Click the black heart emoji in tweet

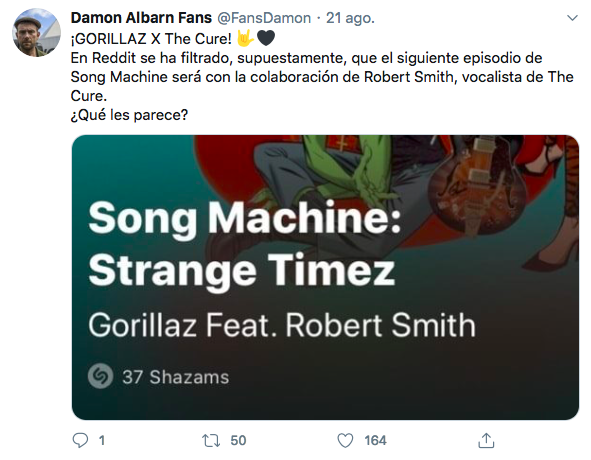[266, 38]
